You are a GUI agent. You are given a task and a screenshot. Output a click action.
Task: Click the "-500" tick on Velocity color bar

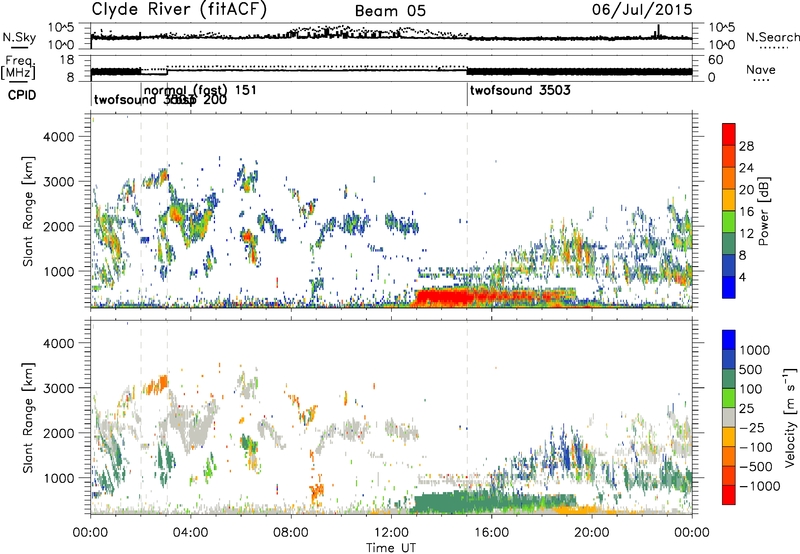[756, 467]
